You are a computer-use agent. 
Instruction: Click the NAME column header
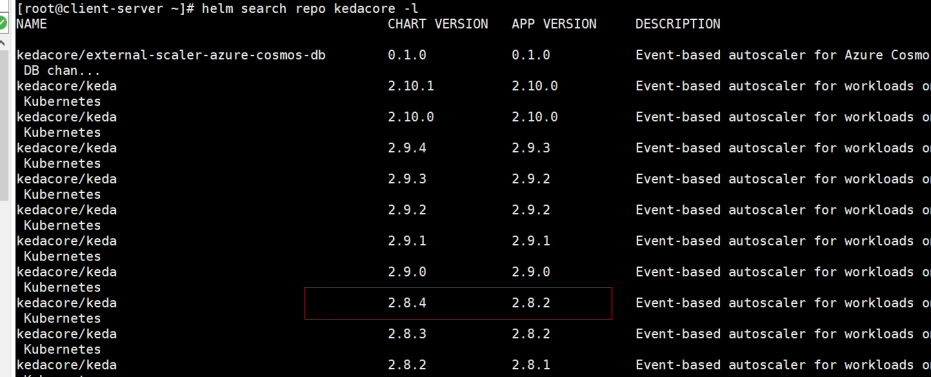click(x=31, y=24)
